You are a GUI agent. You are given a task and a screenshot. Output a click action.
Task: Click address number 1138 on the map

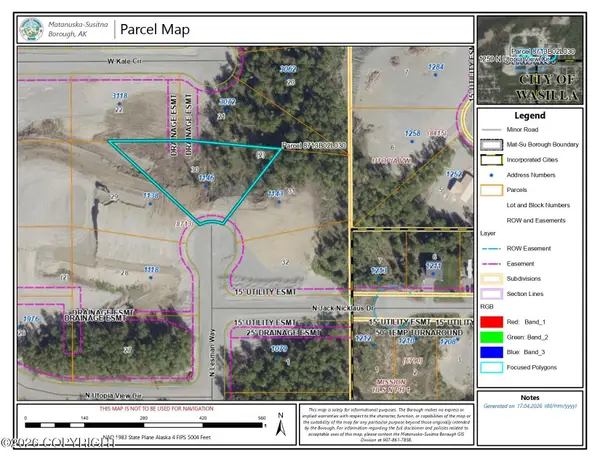point(151,196)
